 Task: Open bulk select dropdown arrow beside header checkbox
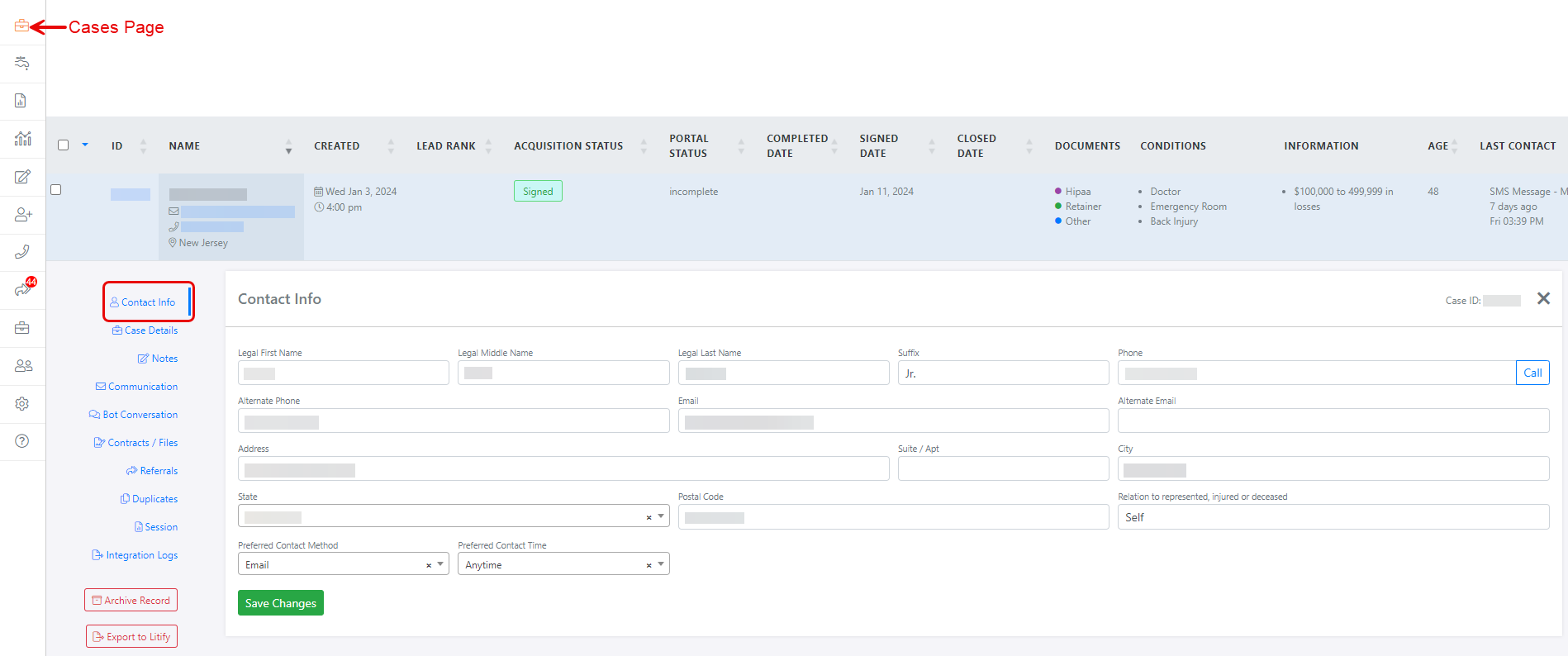pos(85,145)
